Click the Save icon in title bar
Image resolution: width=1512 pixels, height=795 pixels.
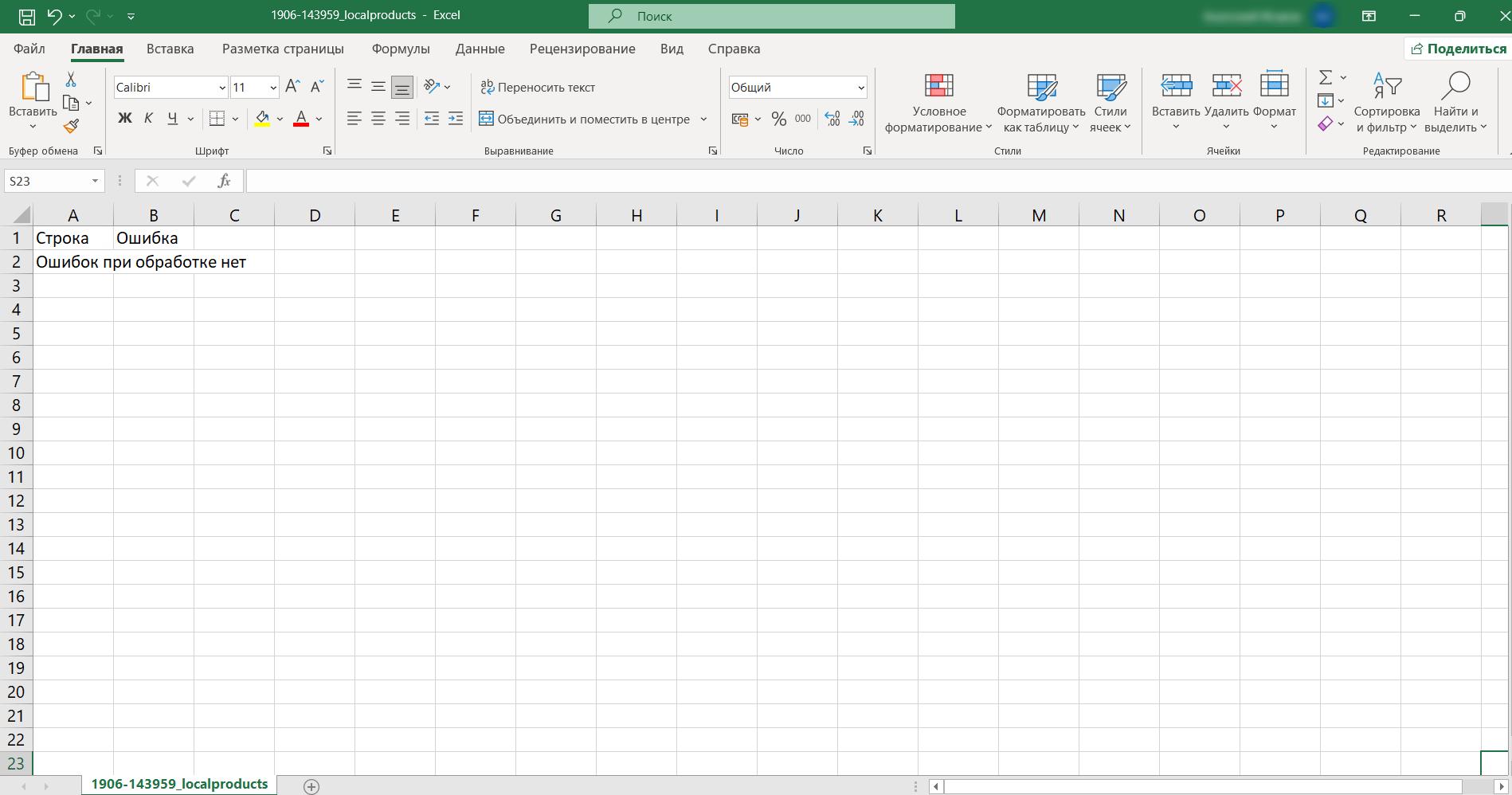click(26, 16)
